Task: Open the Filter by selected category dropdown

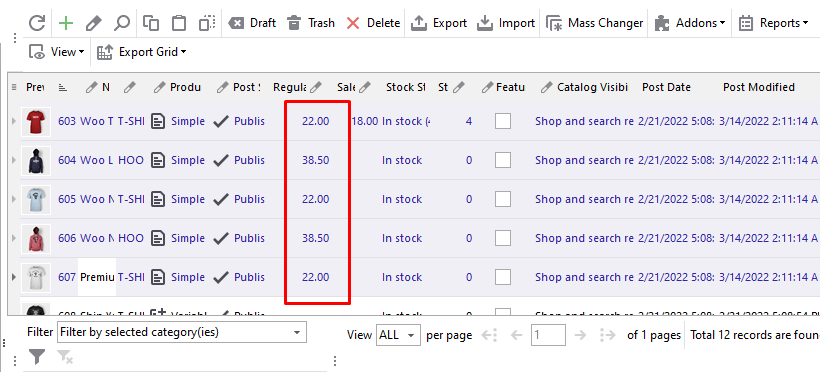Action: 181,332
